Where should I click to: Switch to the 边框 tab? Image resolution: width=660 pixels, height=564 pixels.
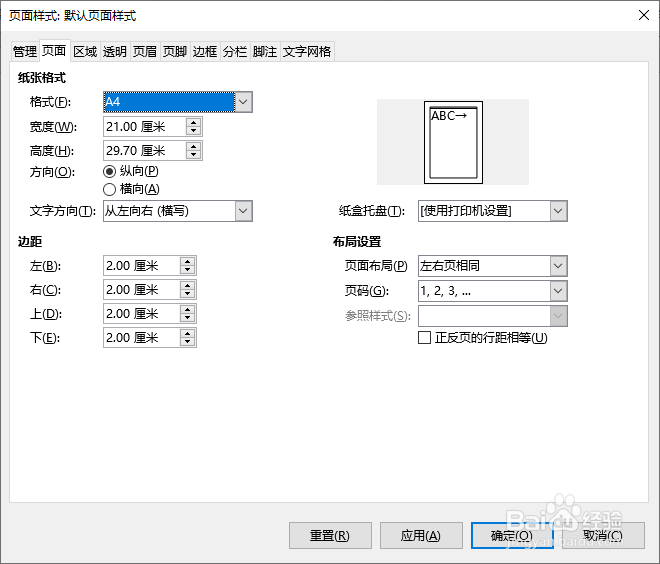point(205,51)
